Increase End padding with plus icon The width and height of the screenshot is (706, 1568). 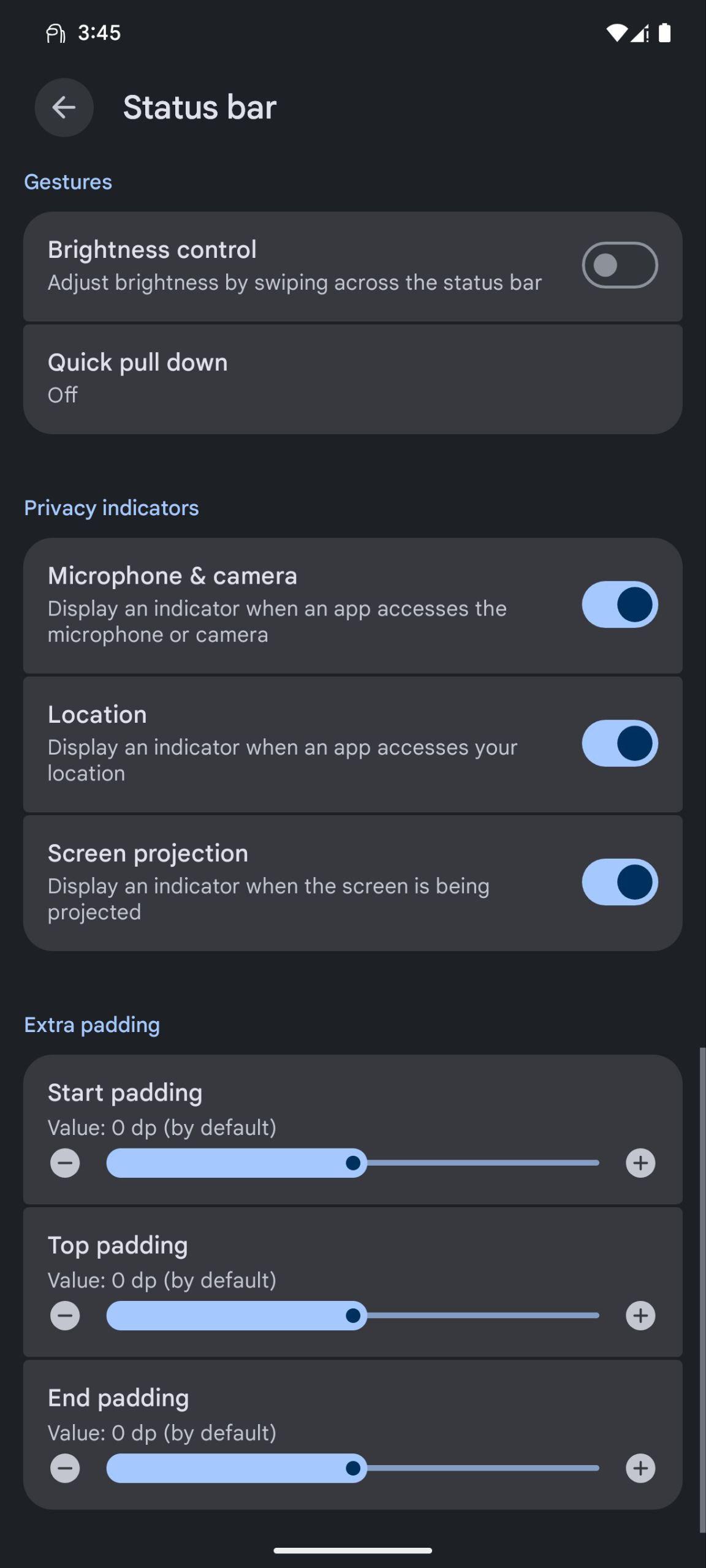click(x=640, y=1468)
